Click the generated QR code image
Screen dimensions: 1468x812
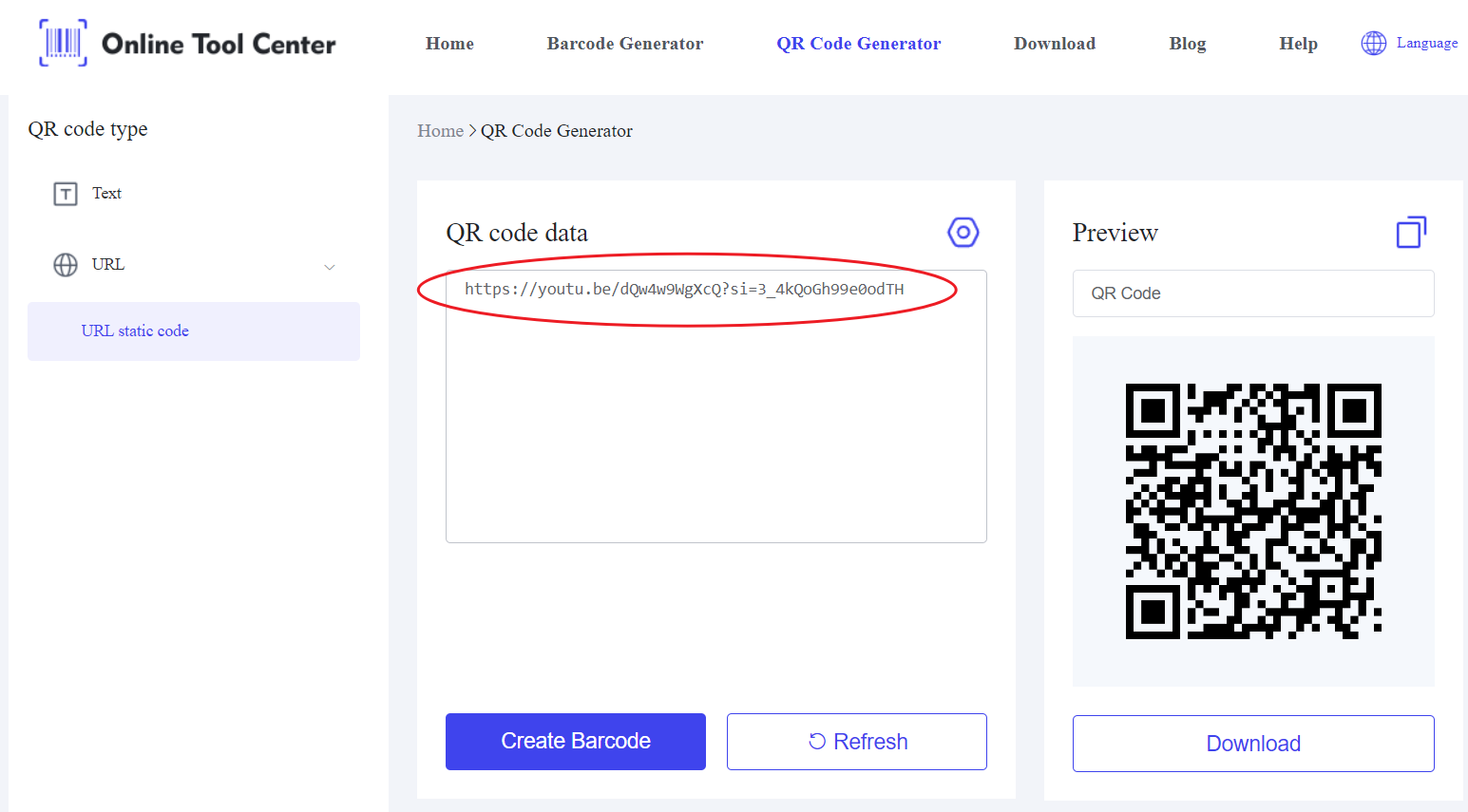click(1252, 511)
